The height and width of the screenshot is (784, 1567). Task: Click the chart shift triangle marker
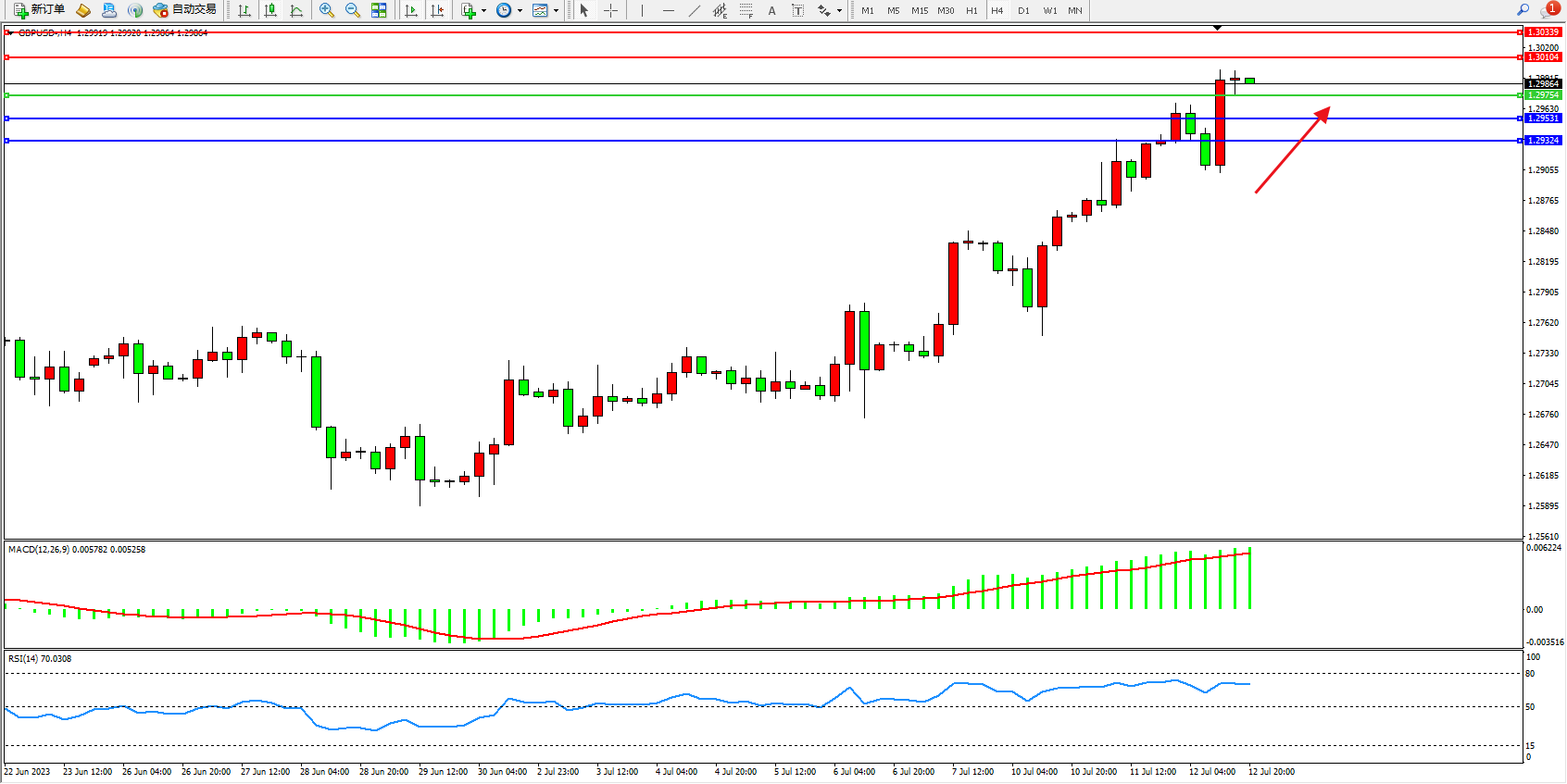click(1217, 28)
